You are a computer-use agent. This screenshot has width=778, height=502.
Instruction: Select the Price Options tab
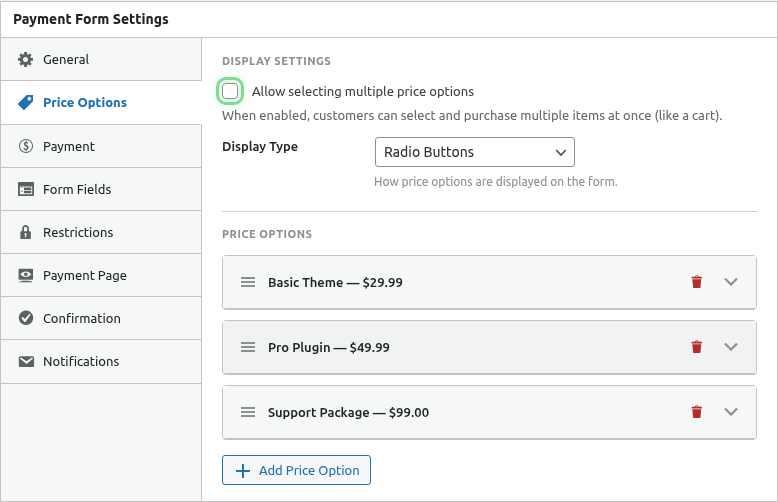101,103
